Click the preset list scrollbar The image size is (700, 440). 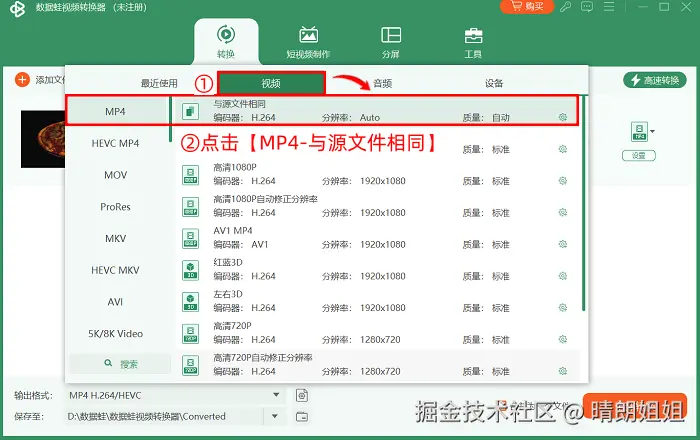point(583,203)
